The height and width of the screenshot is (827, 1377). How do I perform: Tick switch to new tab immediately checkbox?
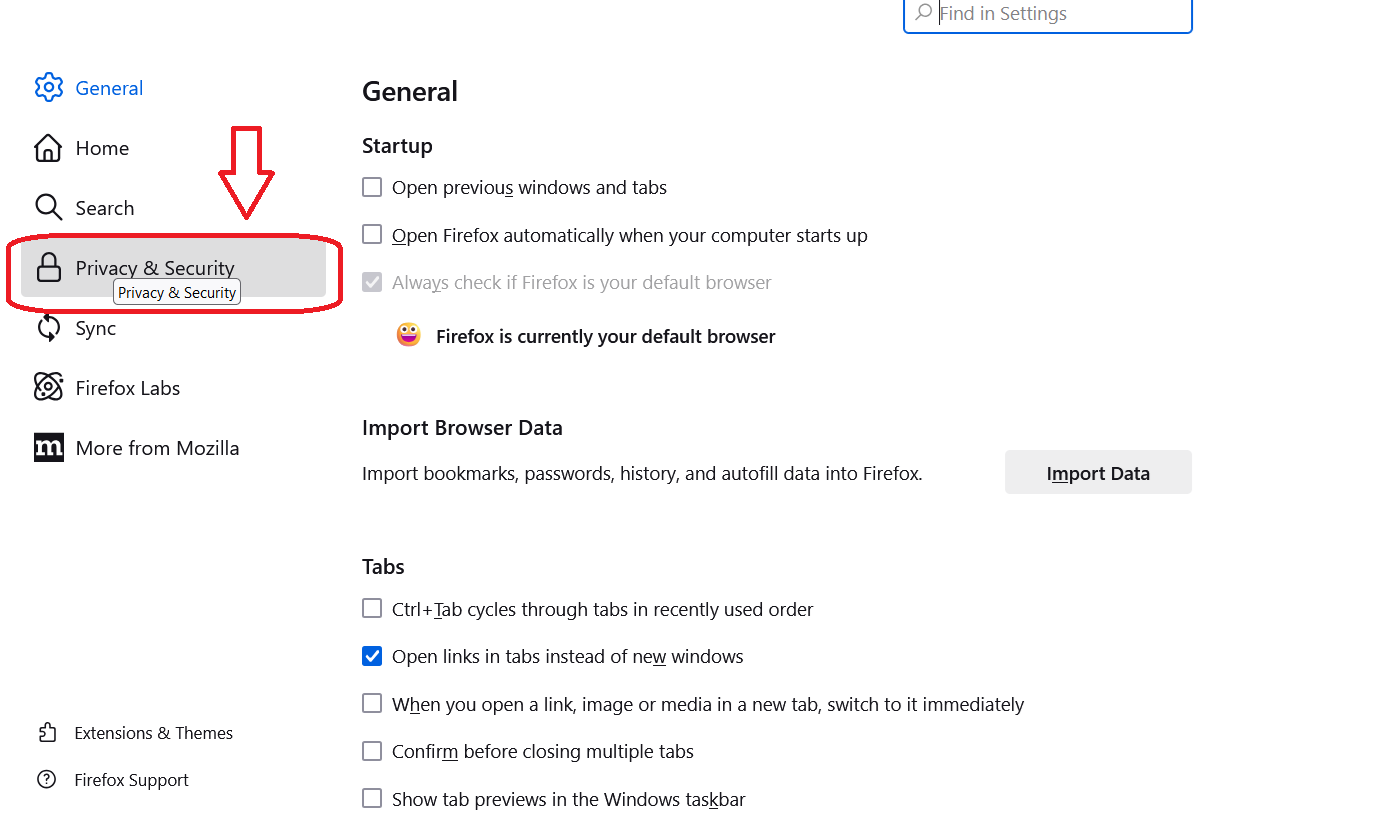[x=372, y=704]
